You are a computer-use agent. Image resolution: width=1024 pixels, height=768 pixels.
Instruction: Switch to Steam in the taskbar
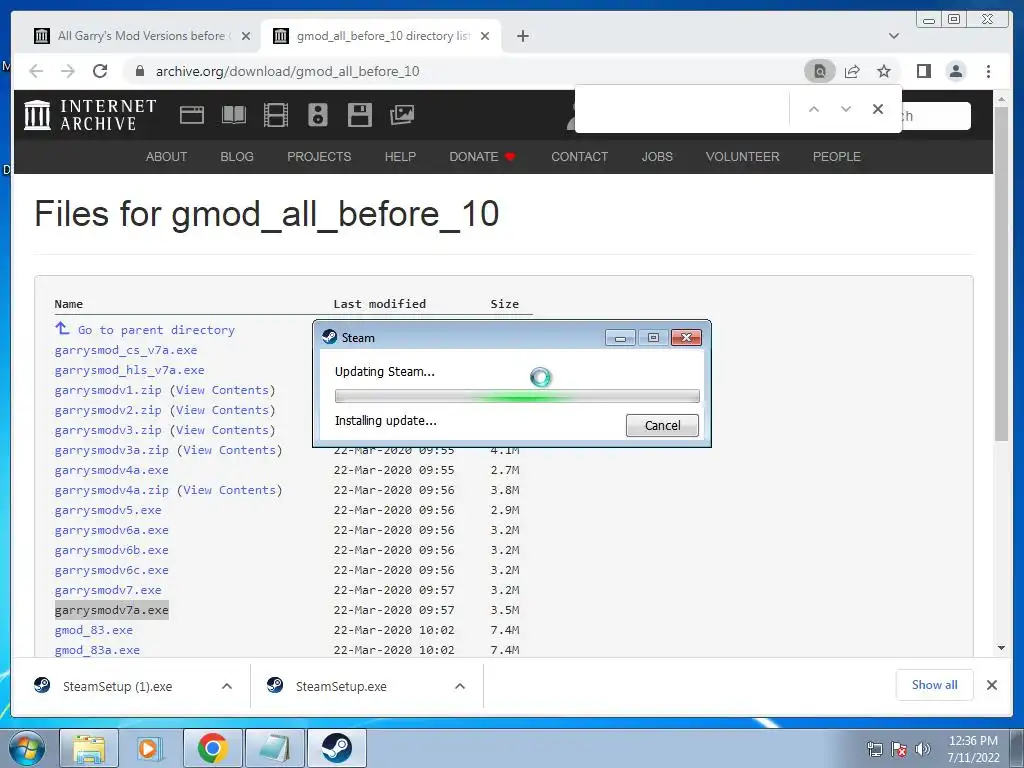pyautogui.click(x=336, y=748)
